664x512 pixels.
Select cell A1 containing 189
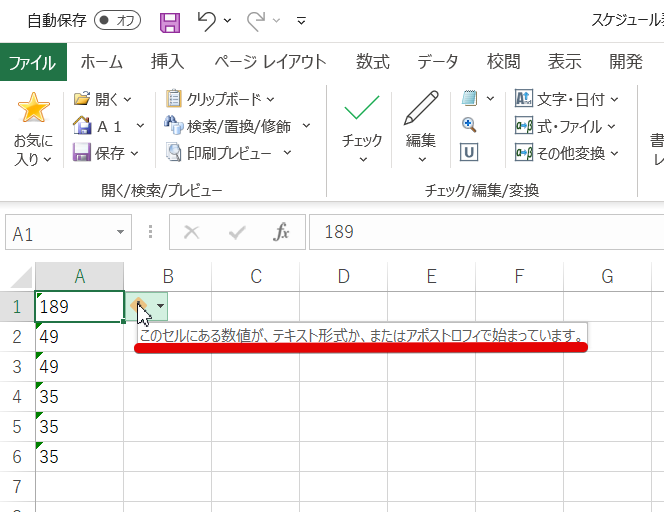pos(80,307)
